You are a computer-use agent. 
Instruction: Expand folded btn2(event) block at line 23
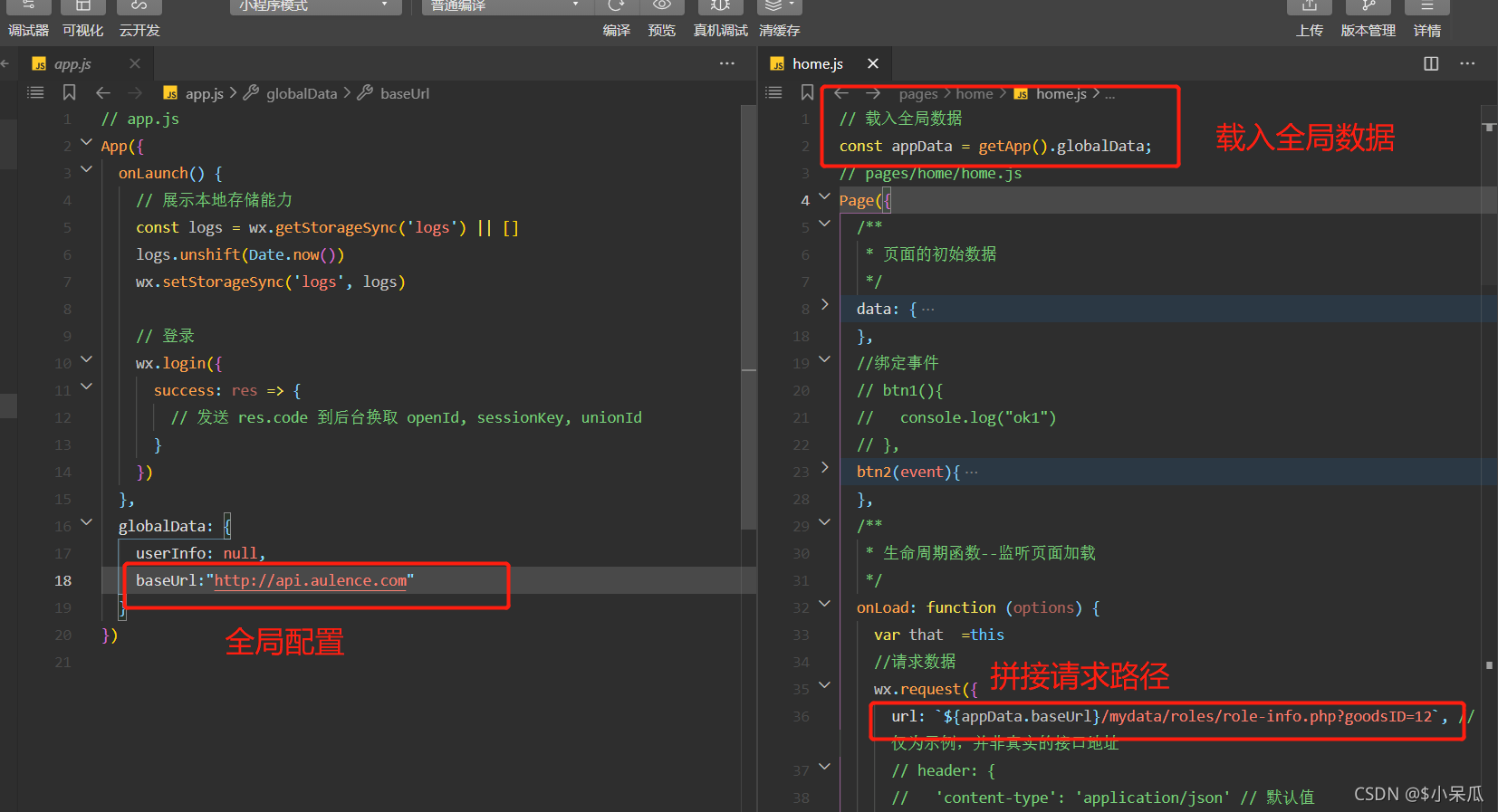[824, 467]
